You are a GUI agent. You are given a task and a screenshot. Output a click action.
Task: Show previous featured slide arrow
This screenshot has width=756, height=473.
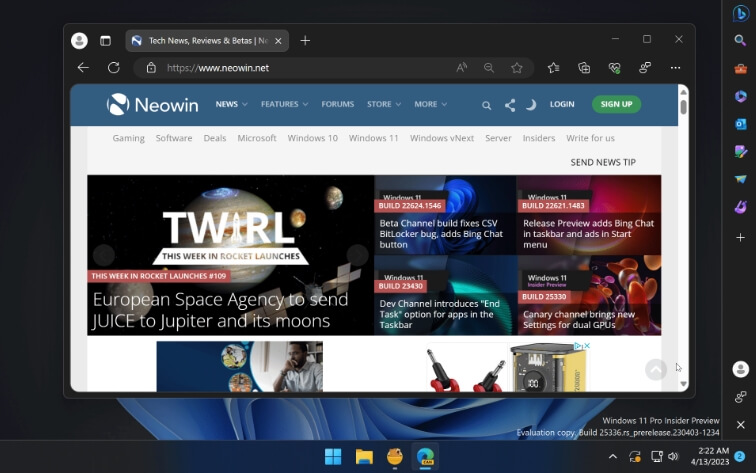pyautogui.click(x=104, y=255)
